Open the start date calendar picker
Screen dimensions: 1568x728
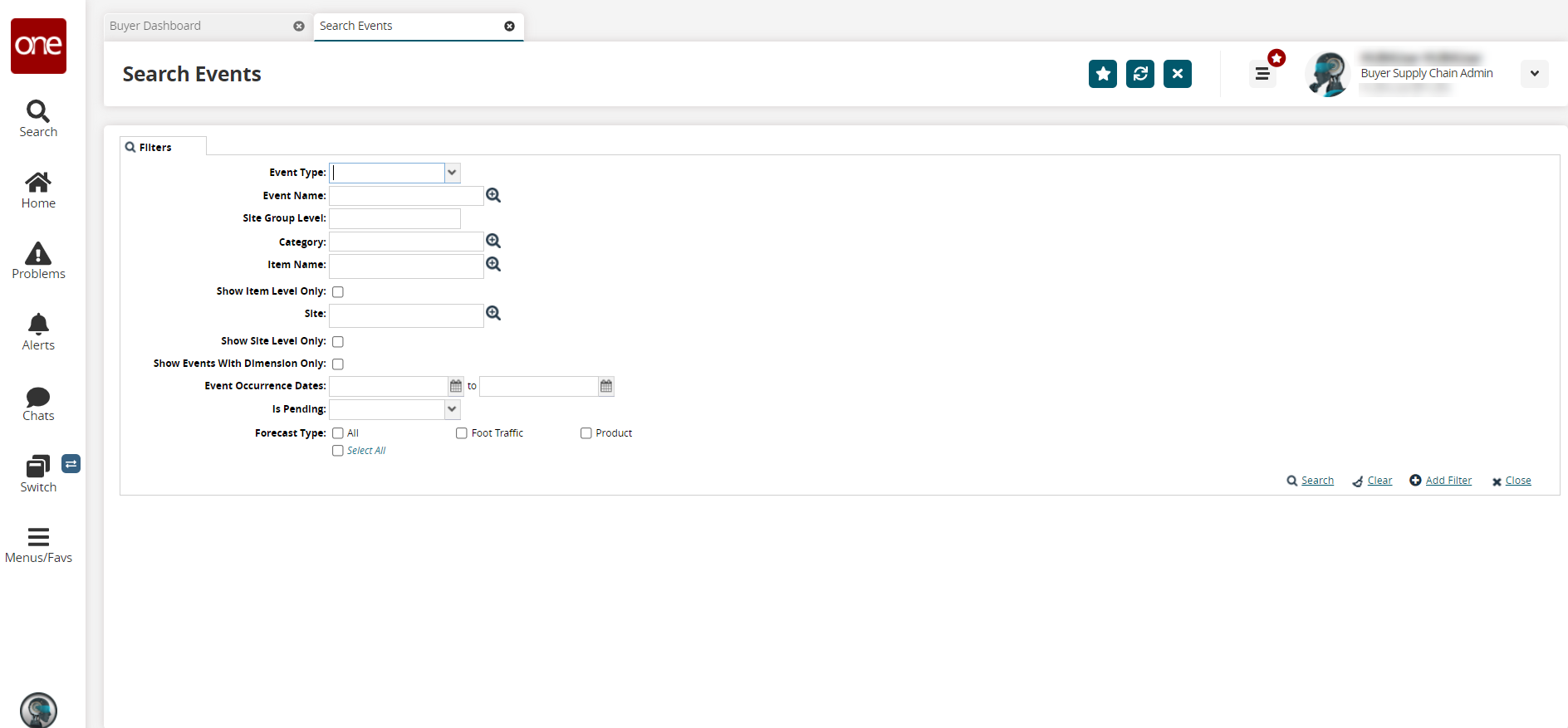456,386
